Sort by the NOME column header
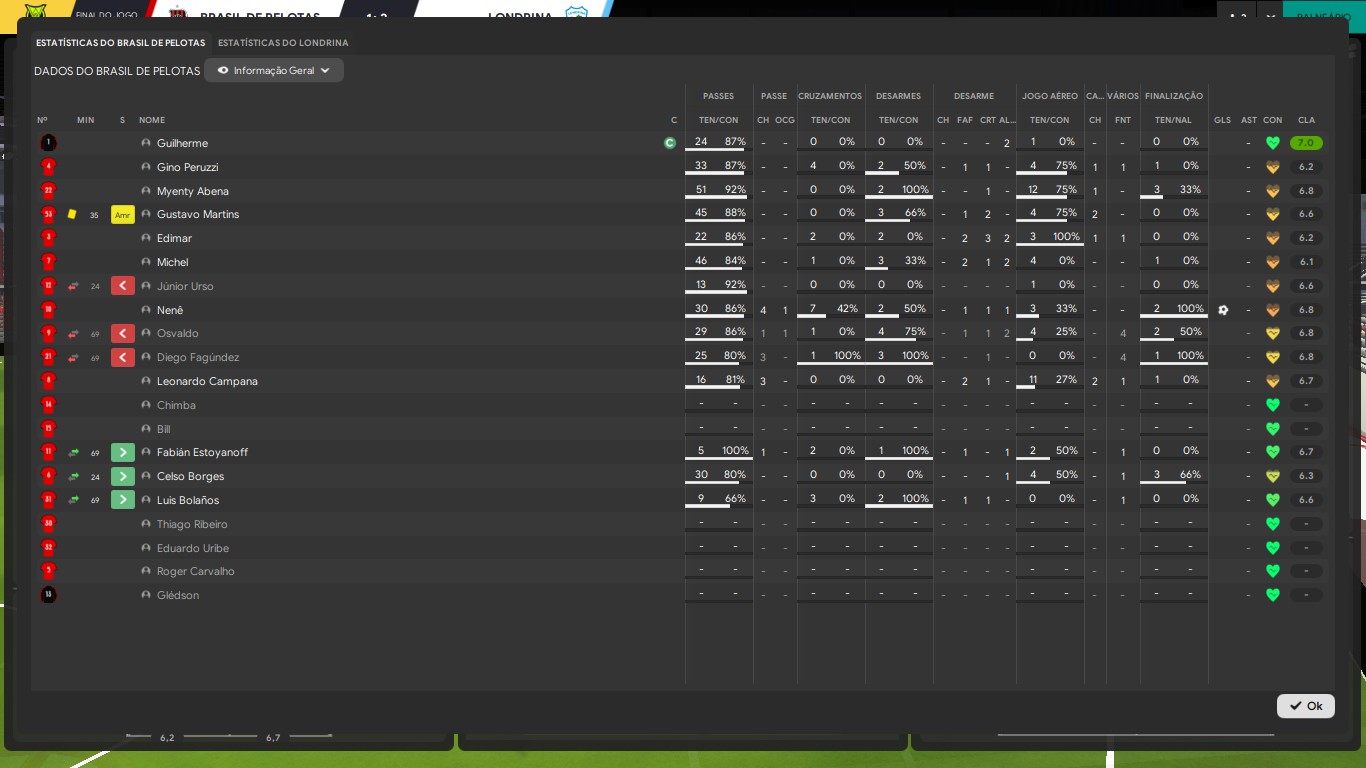This screenshot has width=1366, height=768. coord(152,120)
